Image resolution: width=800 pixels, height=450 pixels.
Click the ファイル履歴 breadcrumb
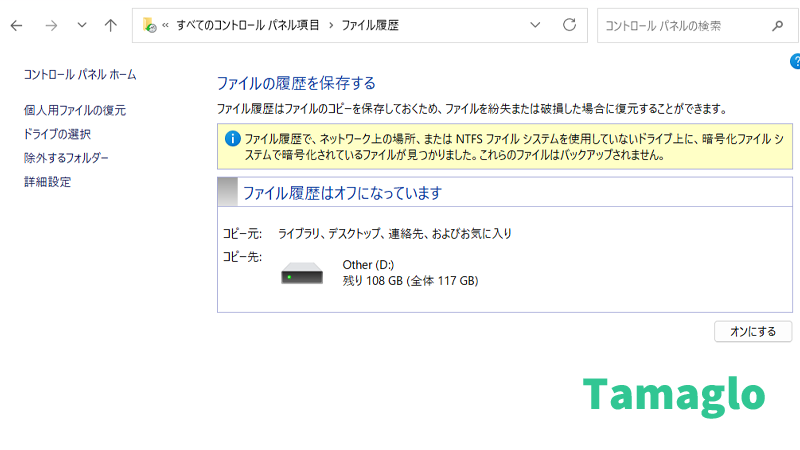(370, 25)
